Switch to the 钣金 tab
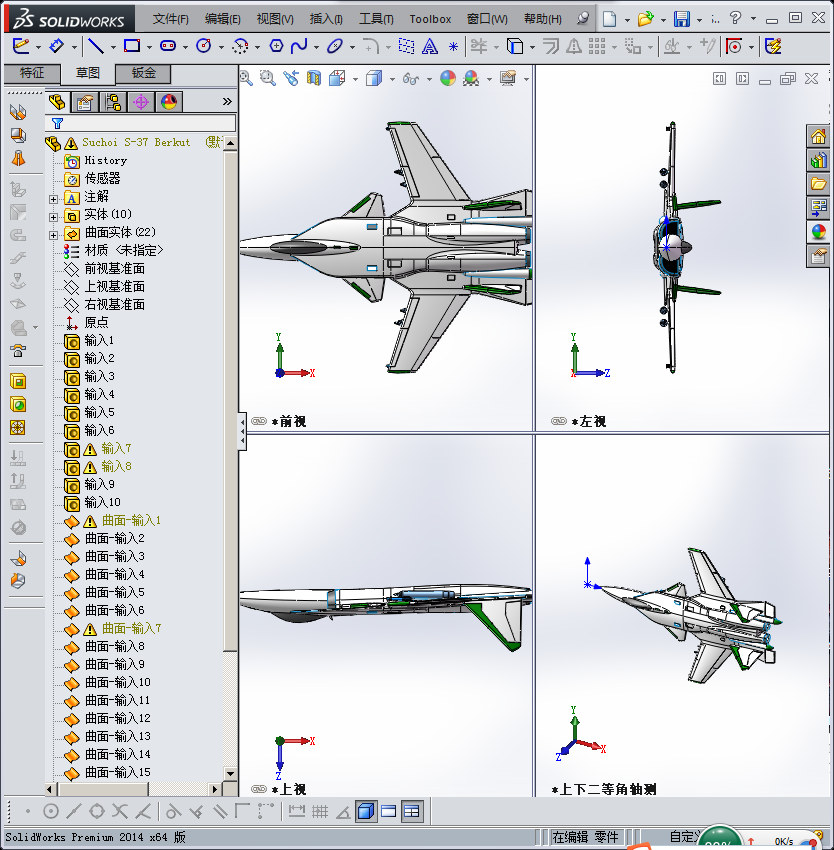This screenshot has width=834, height=850. pyautogui.click(x=143, y=73)
